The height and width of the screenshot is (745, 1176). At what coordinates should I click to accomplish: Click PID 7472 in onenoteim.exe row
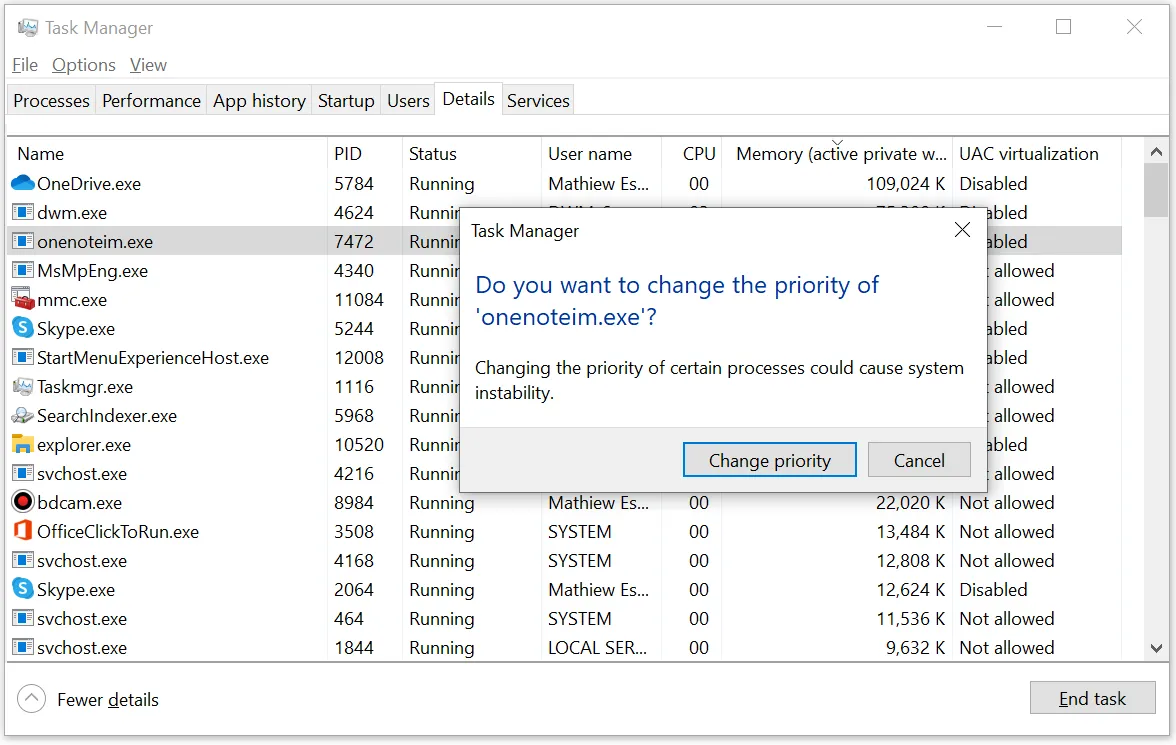click(x=353, y=242)
